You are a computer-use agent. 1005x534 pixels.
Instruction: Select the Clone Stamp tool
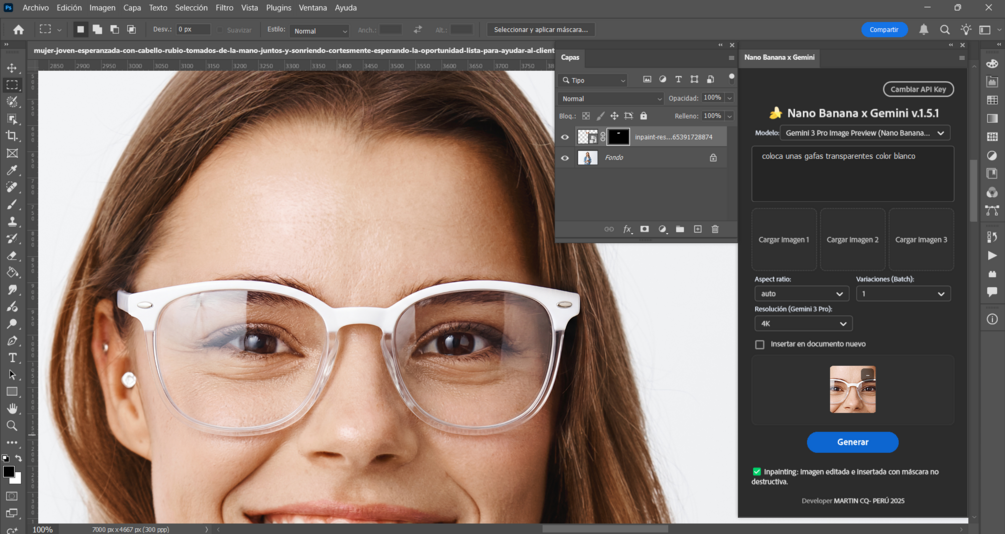(12, 221)
